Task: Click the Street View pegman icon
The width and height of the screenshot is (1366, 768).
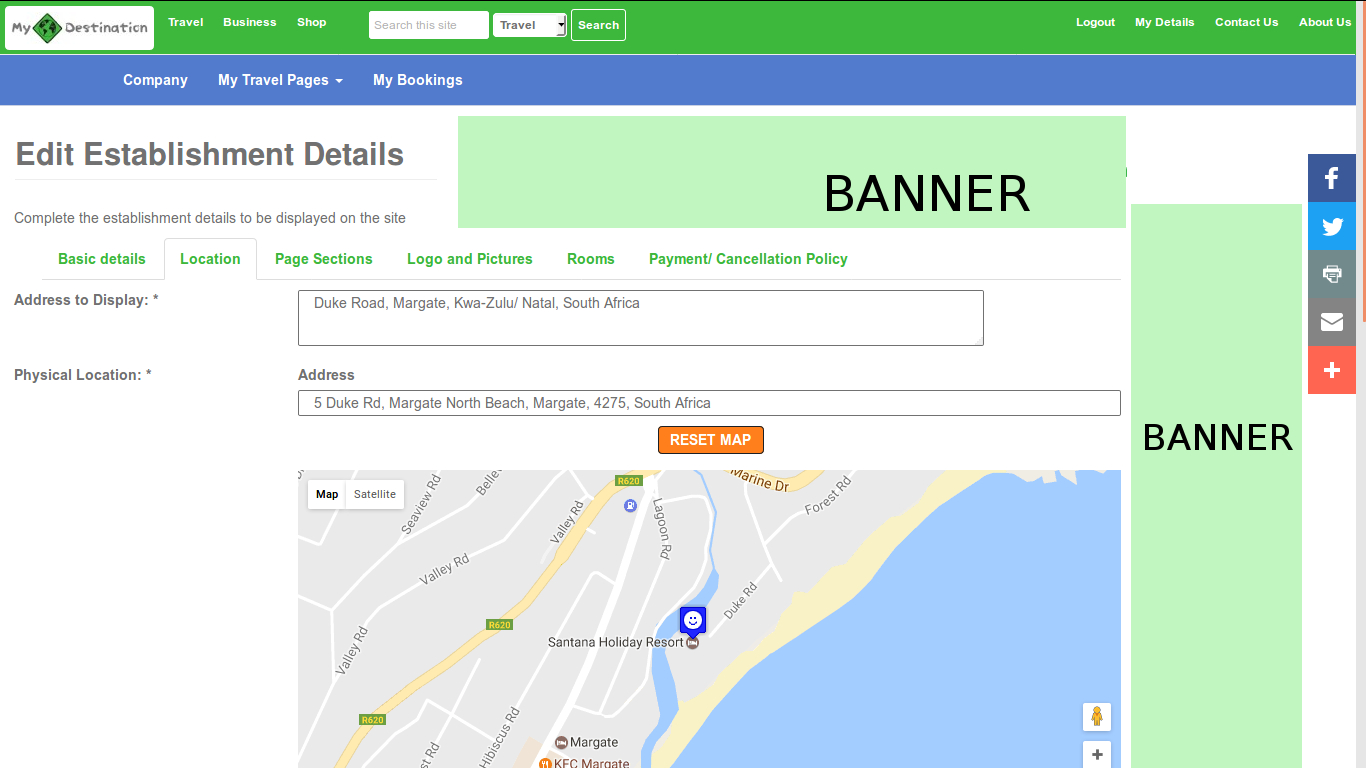Action: click(x=1096, y=717)
